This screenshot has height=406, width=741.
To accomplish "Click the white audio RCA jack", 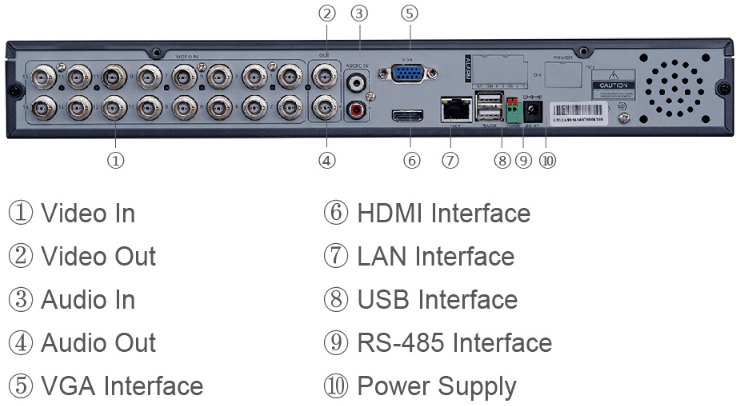I will (356, 83).
